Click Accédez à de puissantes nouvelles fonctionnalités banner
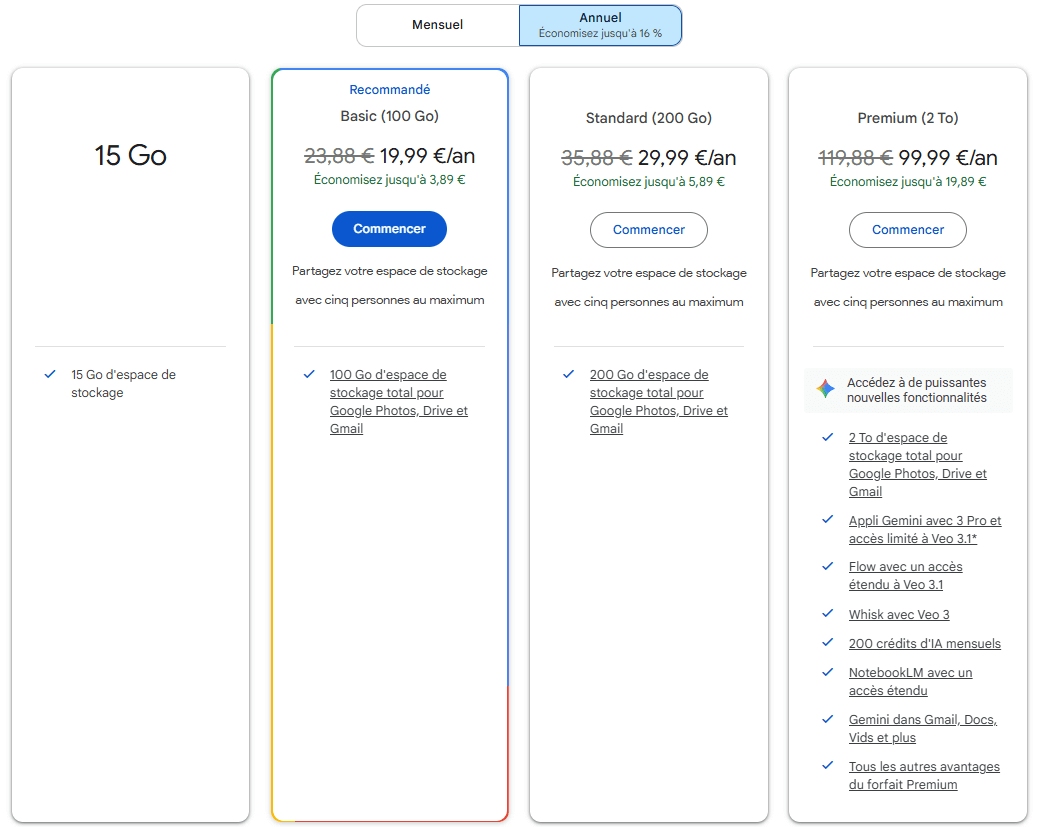This screenshot has height=827, width=1042. tap(908, 390)
